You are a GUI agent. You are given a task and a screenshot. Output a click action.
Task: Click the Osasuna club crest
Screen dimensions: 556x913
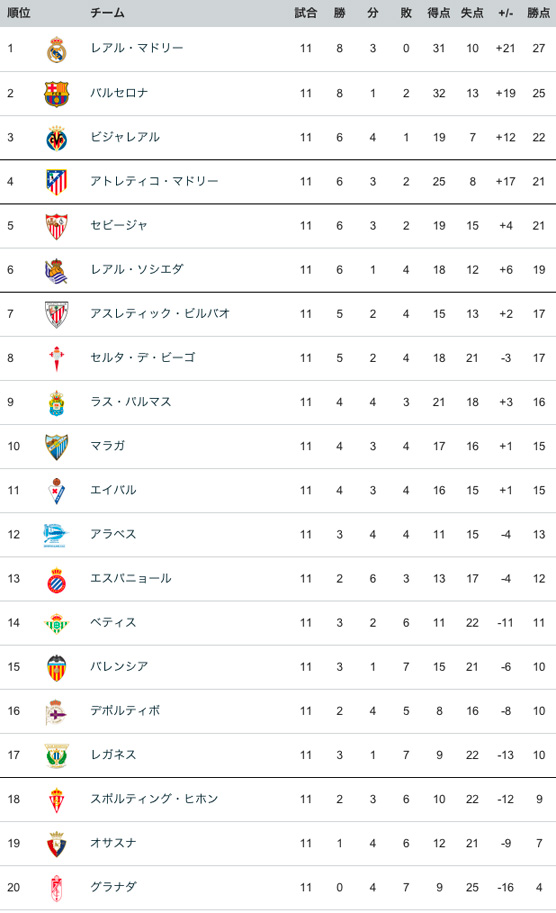click(56, 844)
